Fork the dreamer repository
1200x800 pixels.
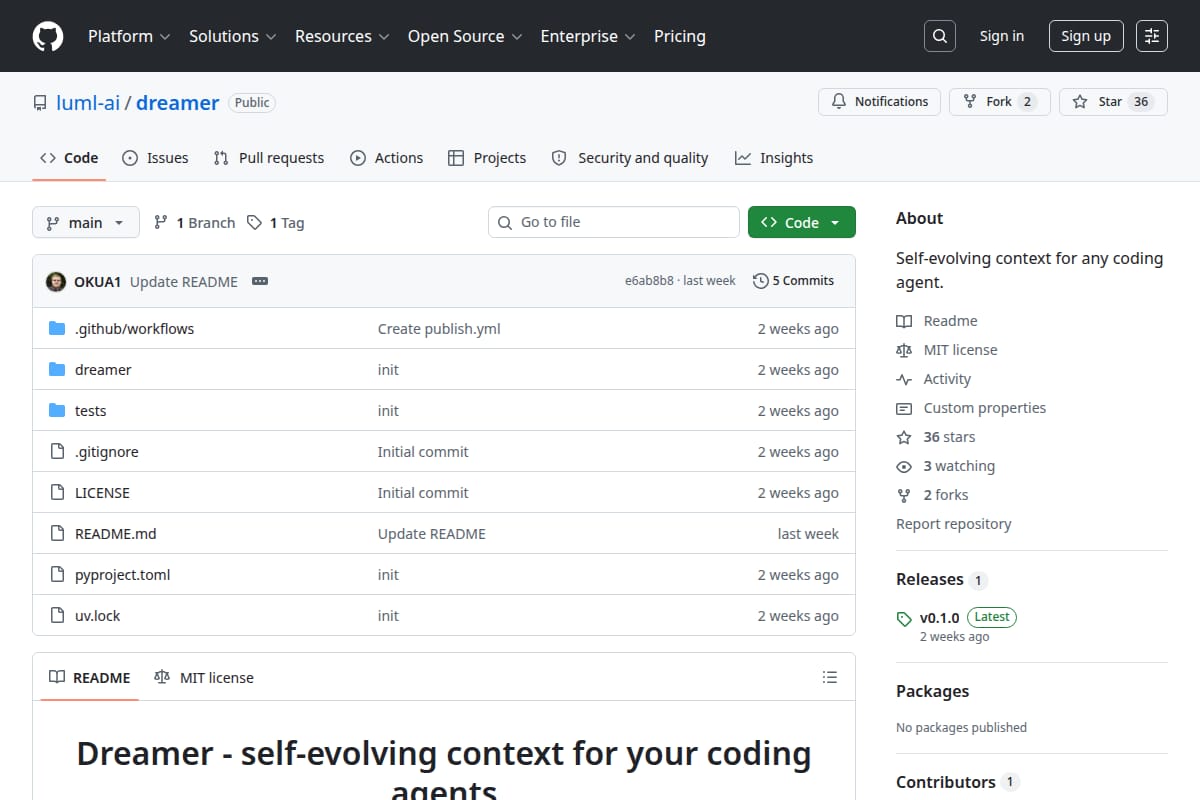pyautogui.click(x=999, y=102)
